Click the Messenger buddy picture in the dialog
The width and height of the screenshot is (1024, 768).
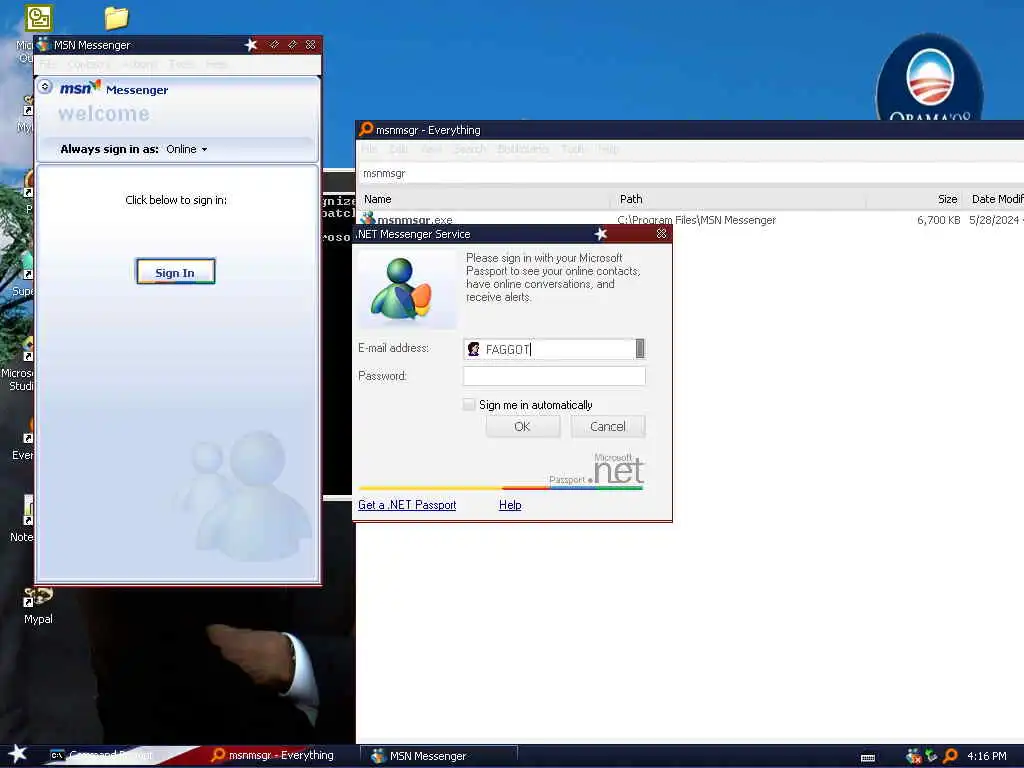coord(408,289)
